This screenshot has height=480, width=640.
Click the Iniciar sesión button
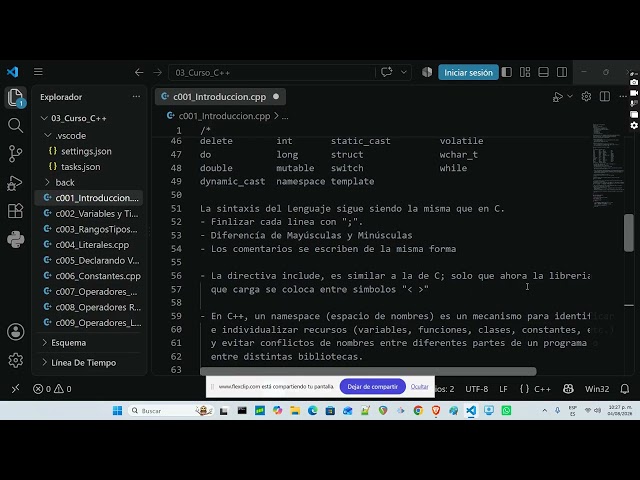point(468,72)
